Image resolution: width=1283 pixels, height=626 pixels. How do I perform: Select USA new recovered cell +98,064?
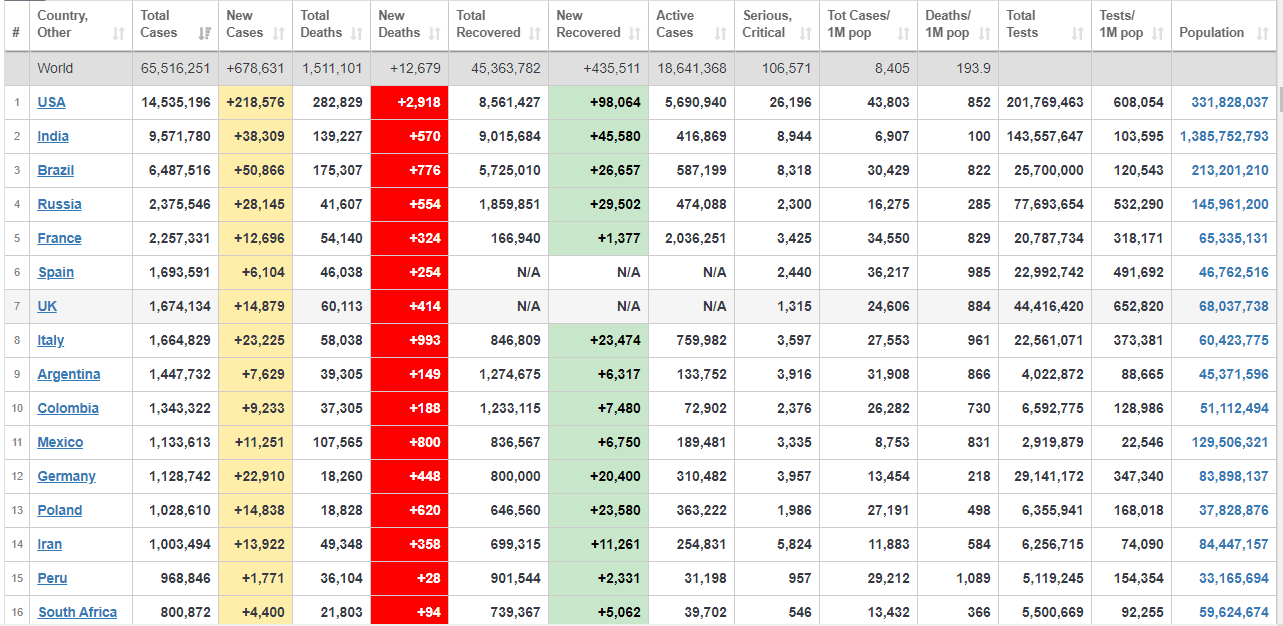tap(598, 102)
